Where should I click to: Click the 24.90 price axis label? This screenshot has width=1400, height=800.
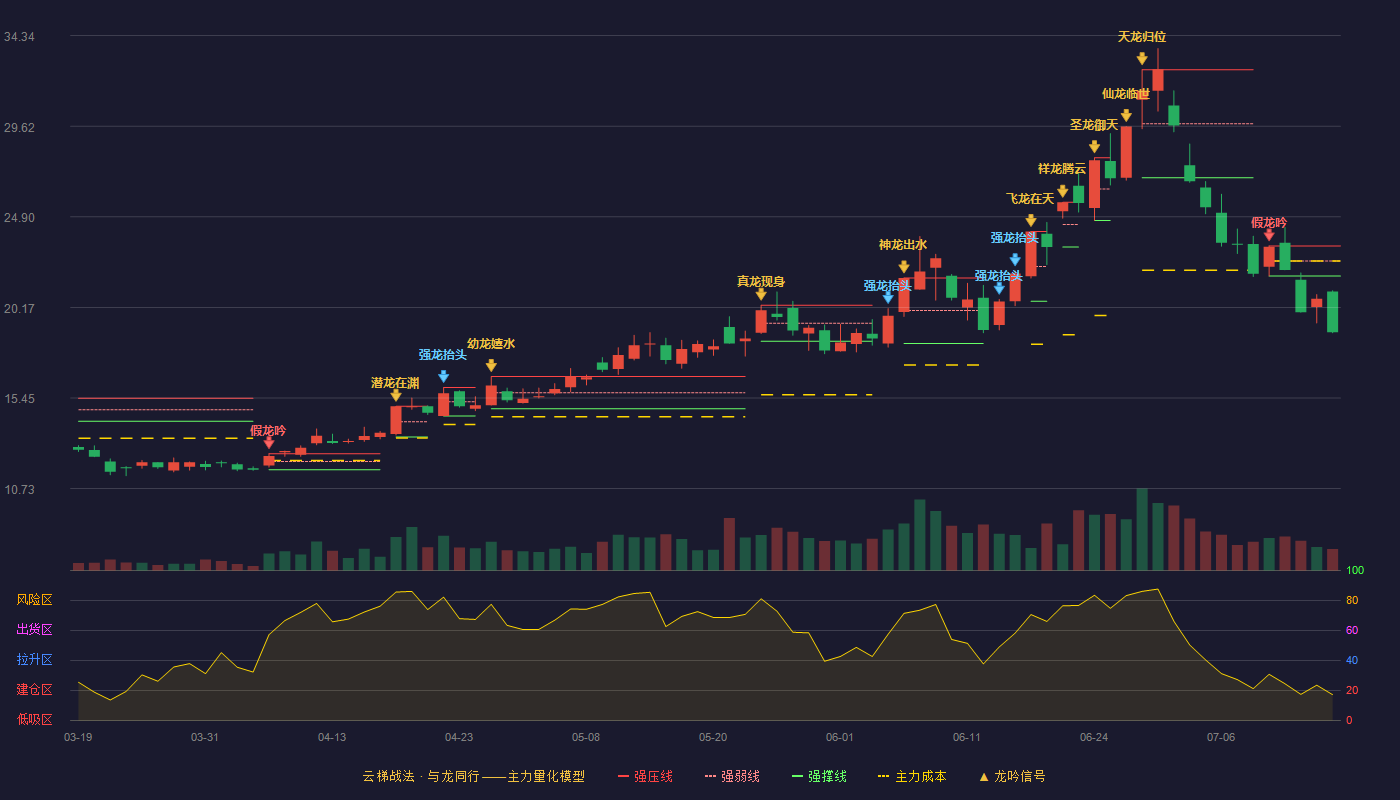(19, 217)
